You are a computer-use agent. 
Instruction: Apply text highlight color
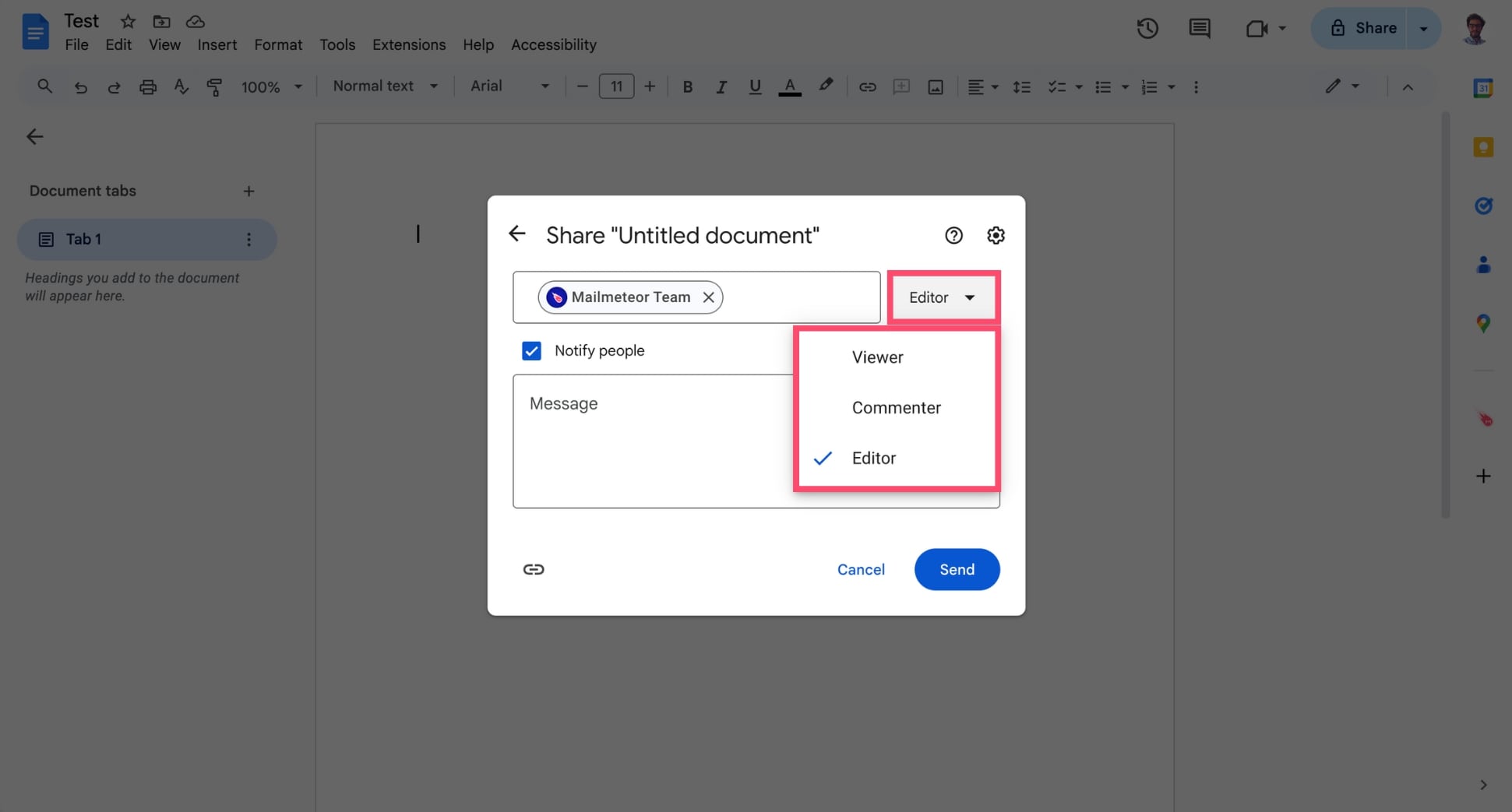point(826,86)
